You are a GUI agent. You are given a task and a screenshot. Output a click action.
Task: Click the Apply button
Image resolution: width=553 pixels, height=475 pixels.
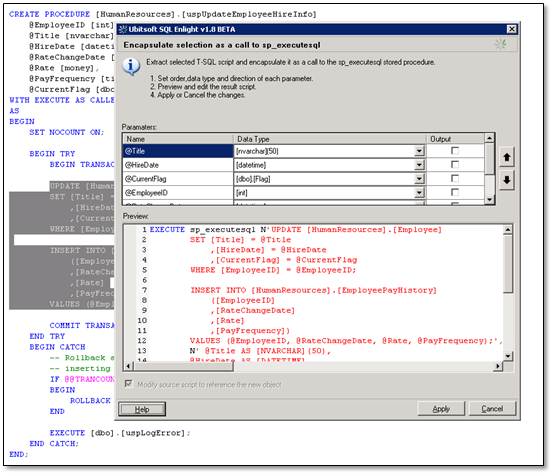point(441,409)
